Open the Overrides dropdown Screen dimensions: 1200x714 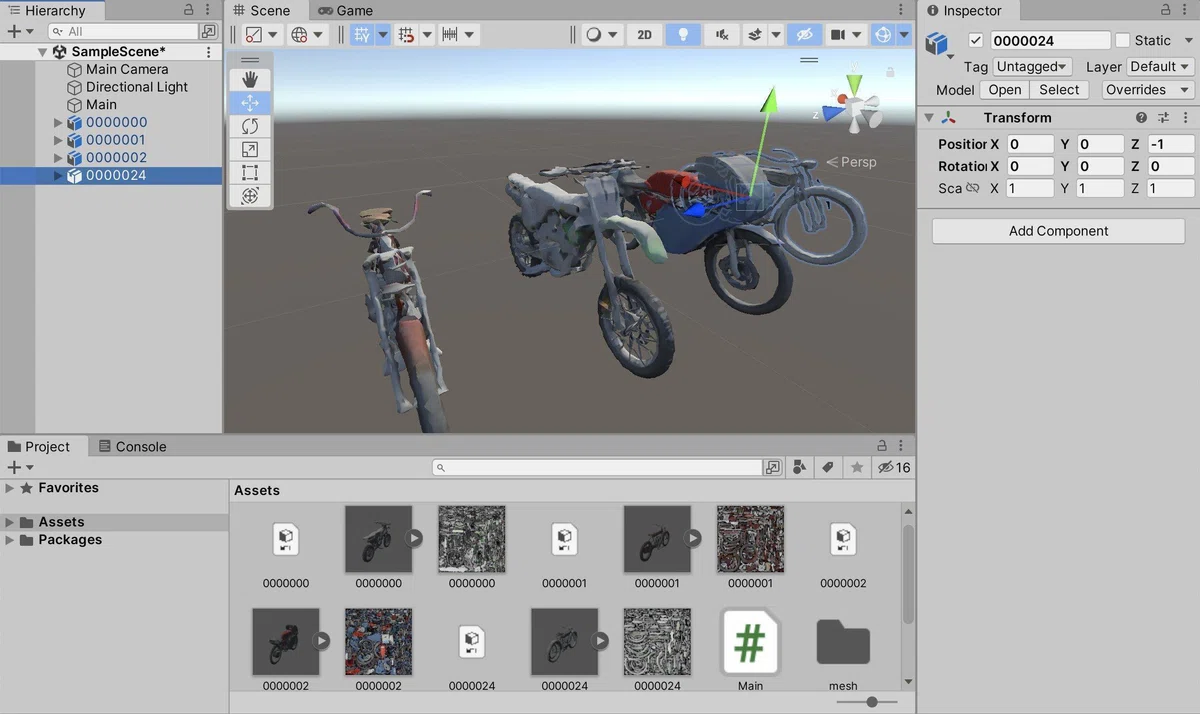[x=1148, y=90]
